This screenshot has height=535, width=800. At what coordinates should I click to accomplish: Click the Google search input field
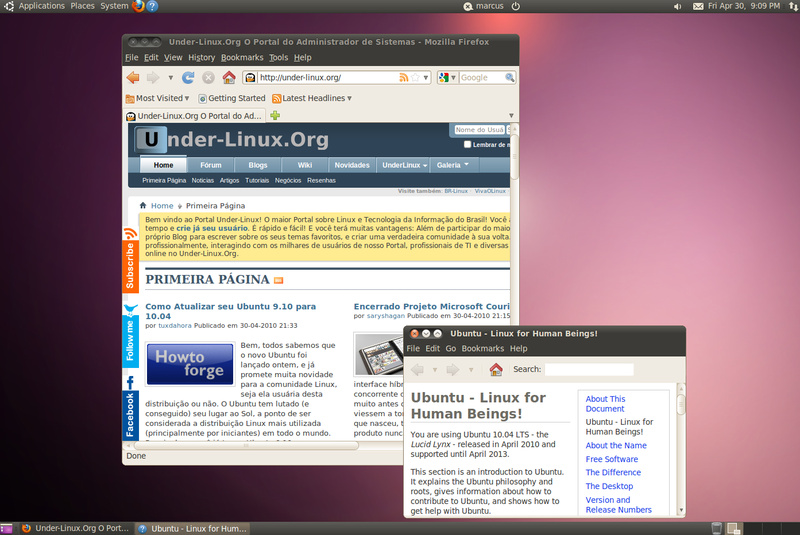(x=481, y=78)
